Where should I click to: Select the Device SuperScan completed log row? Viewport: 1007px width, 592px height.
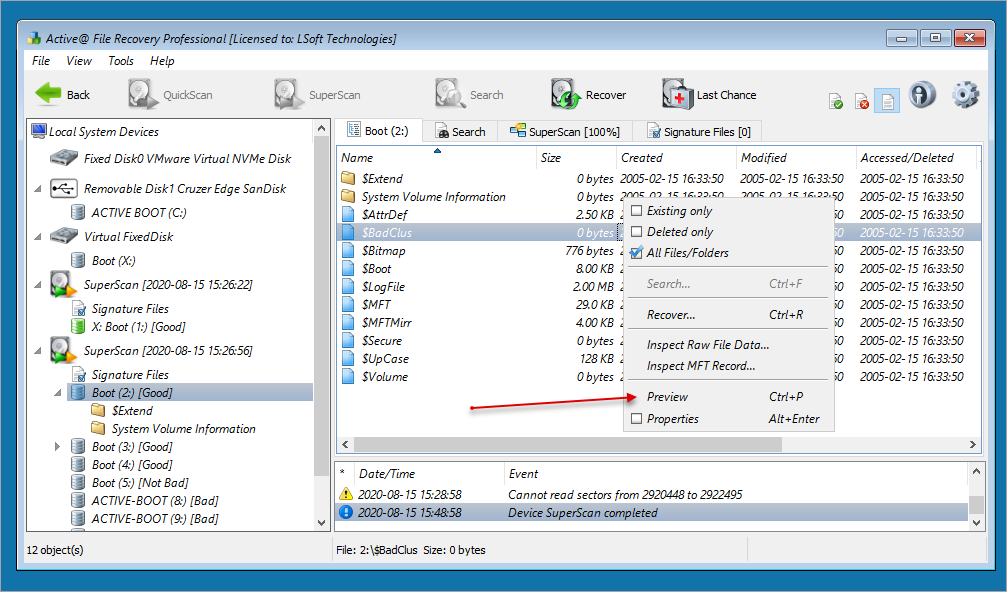point(652,512)
